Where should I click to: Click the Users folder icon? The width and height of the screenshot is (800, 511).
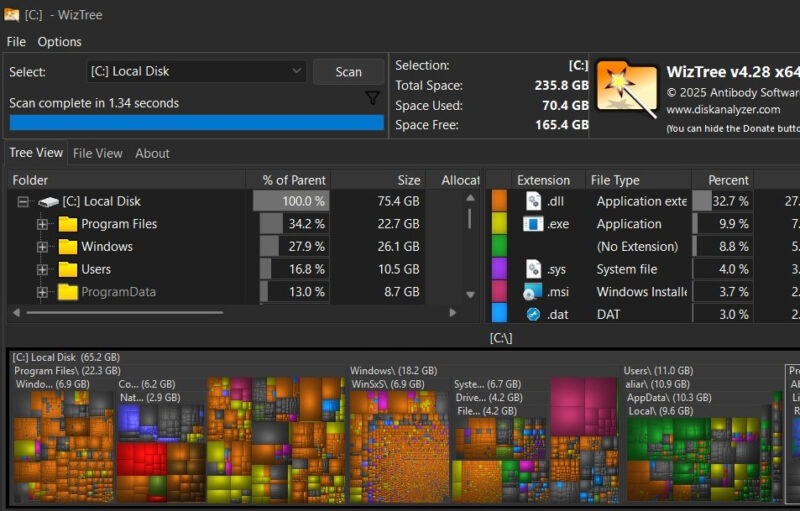click(68, 269)
